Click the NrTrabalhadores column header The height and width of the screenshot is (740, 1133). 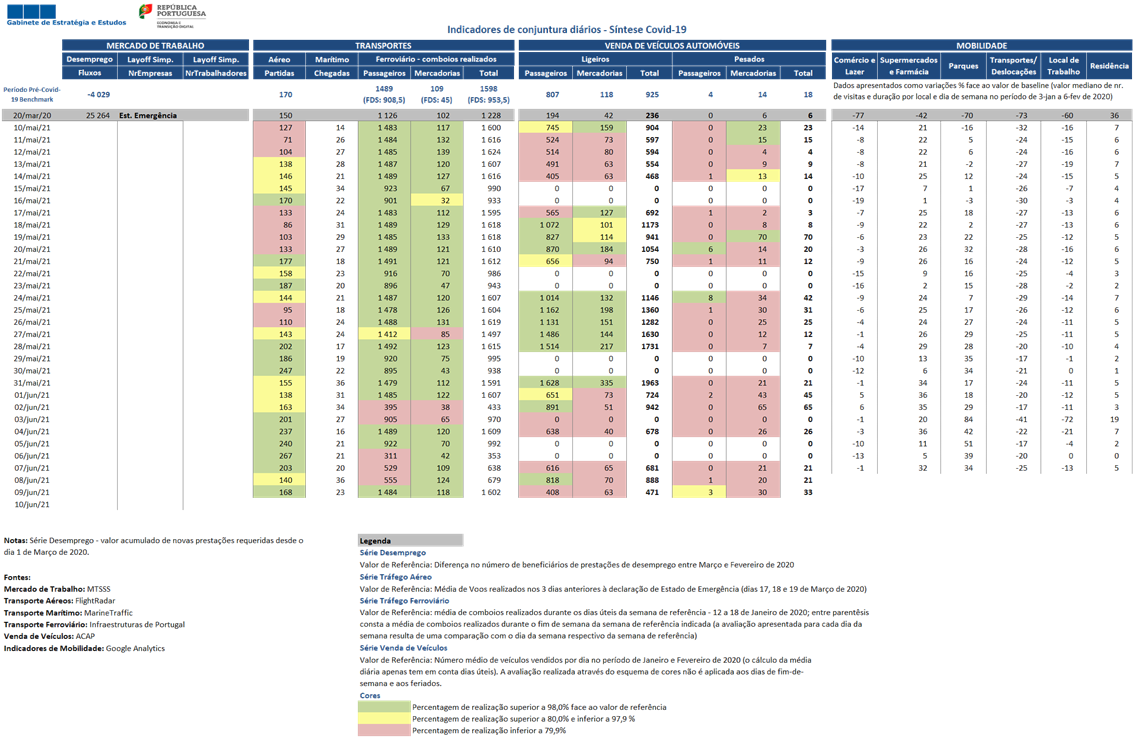216,73
